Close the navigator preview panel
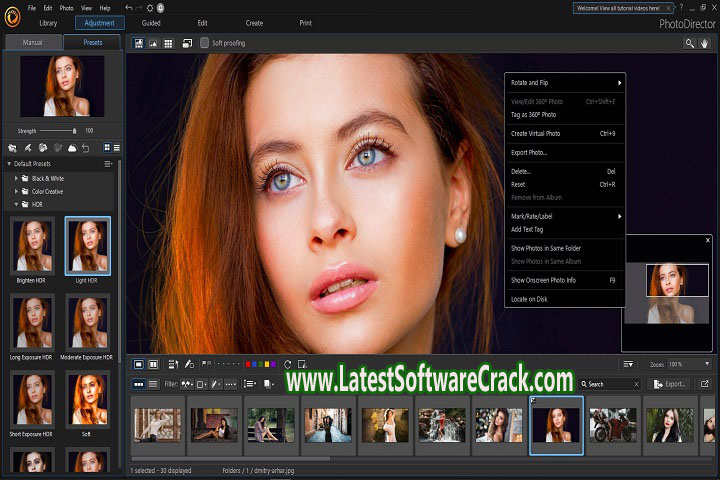Screen dimensions: 720x480 [708, 240]
